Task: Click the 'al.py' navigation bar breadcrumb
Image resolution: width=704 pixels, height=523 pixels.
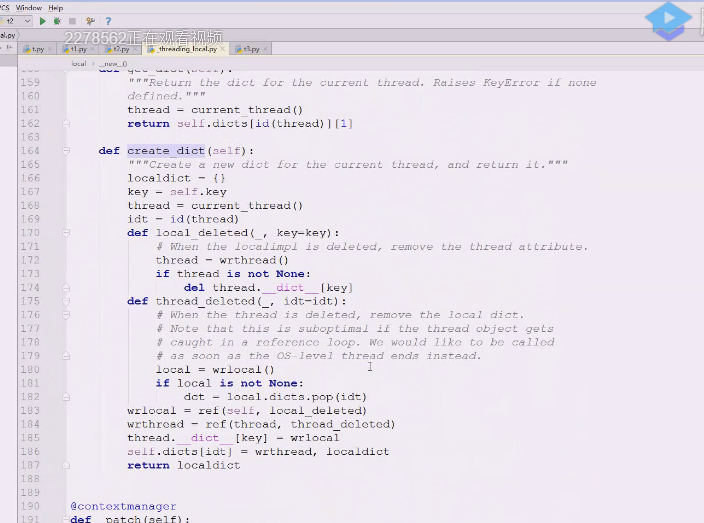Action: pyautogui.click(x=8, y=35)
